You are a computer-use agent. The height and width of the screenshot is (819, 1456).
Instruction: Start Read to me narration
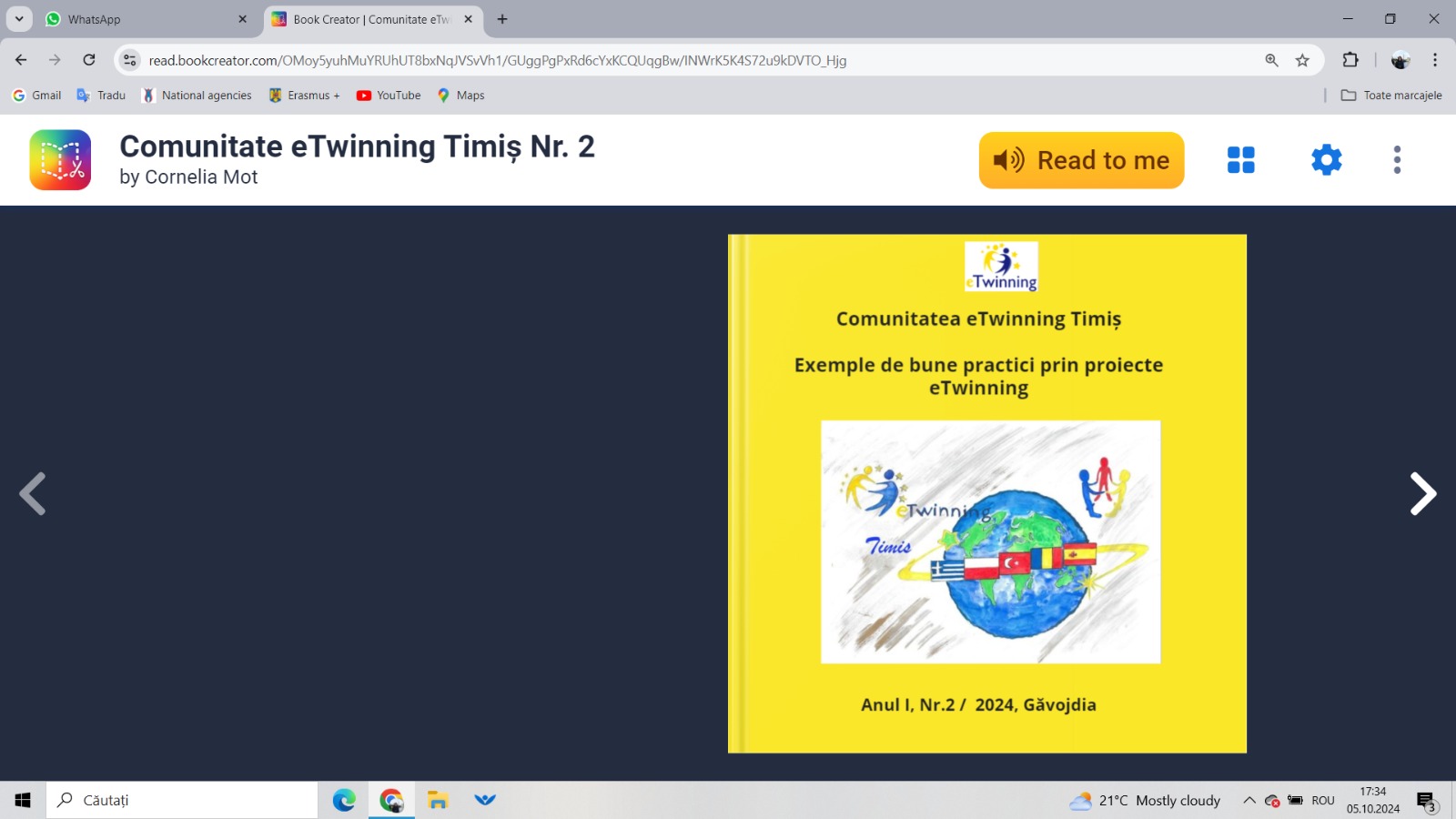pyautogui.click(x=1081, y=160)
